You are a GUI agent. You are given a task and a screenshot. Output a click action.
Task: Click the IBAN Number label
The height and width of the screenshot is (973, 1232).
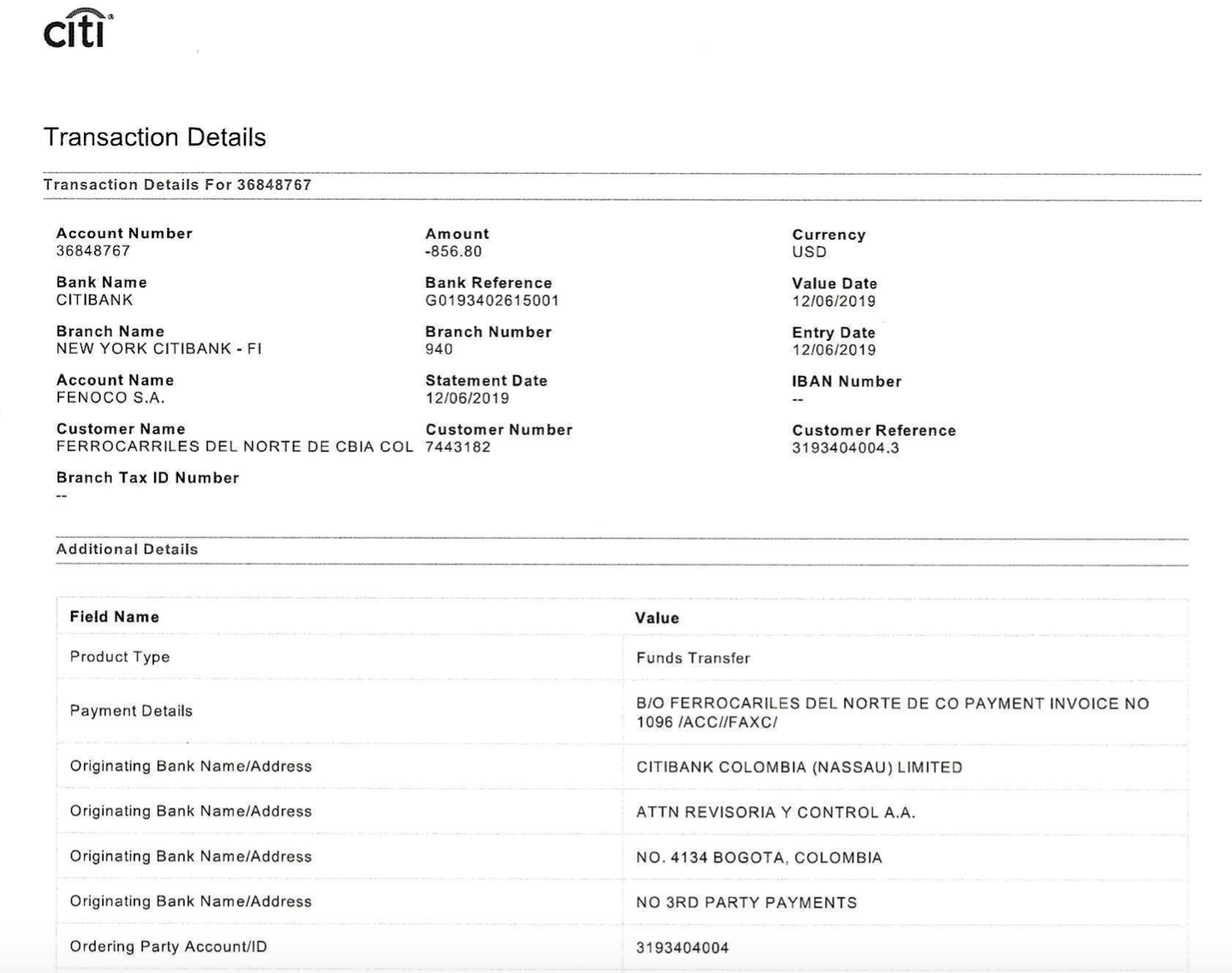(x=847, y=382)
